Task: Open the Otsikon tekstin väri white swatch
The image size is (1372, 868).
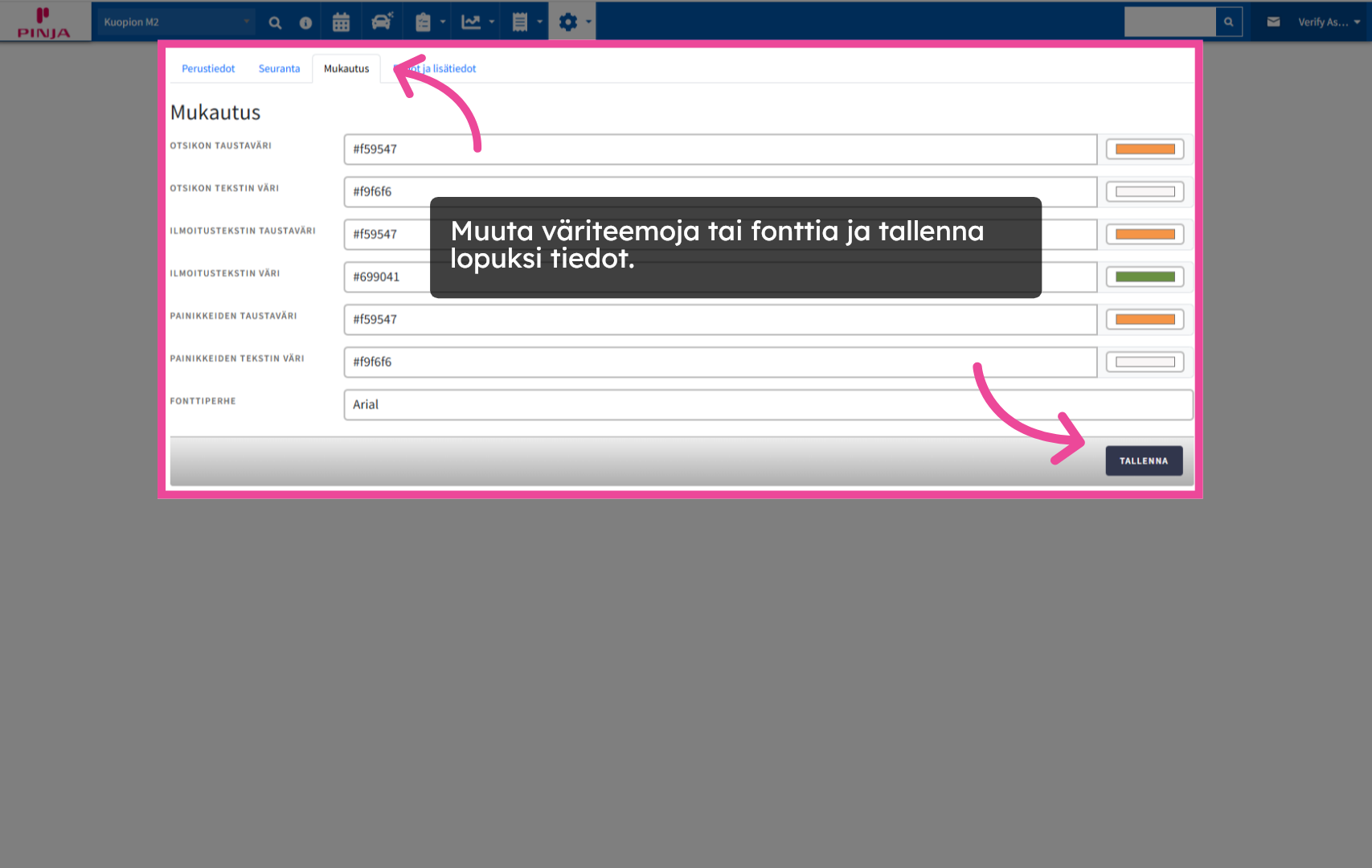Action: click(x=1145, y=192)
